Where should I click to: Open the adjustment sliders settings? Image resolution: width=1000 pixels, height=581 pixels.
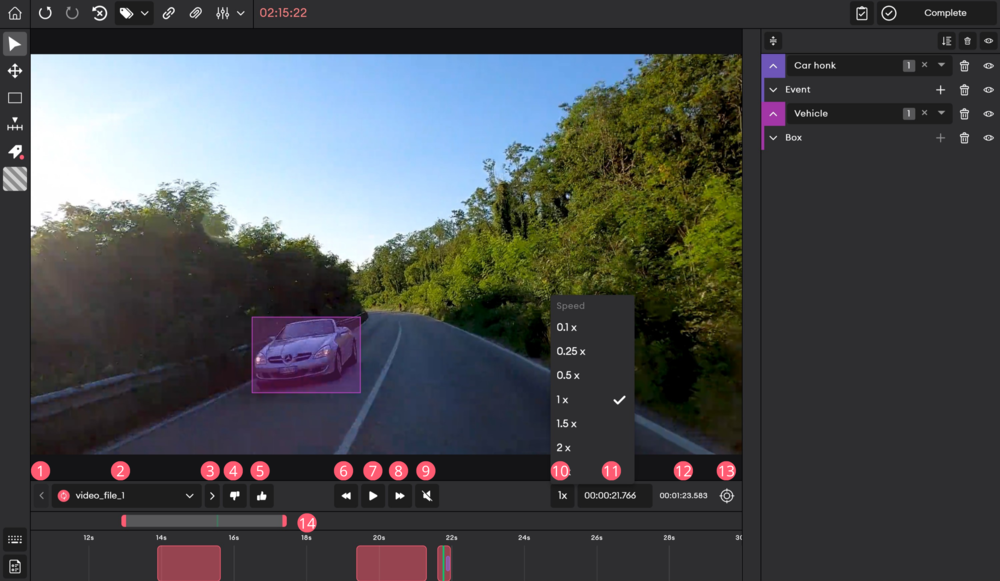[x=223, y=13]
